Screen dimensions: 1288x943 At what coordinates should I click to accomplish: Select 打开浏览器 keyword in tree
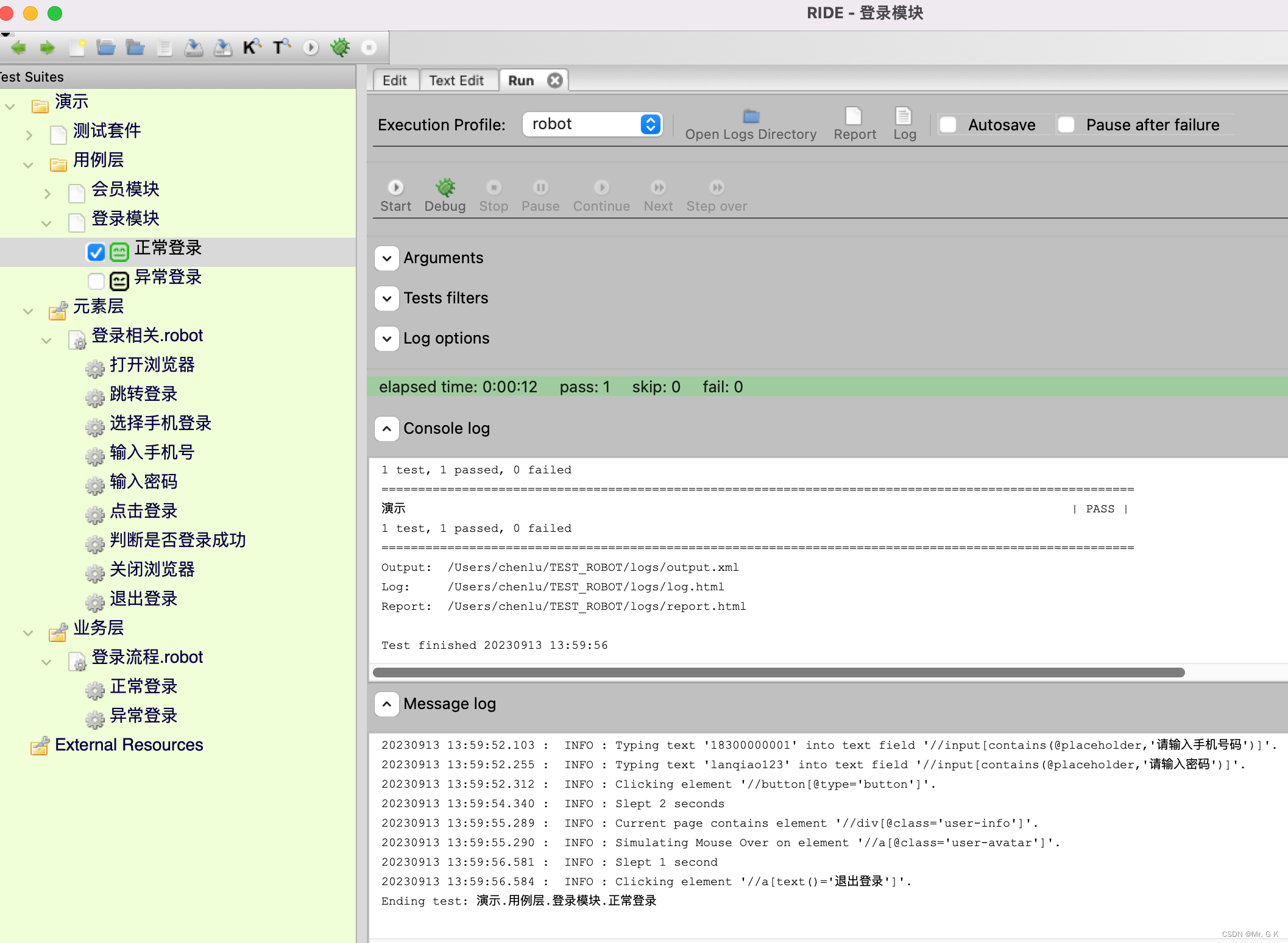pyautogui.click(x=152, y=365)
